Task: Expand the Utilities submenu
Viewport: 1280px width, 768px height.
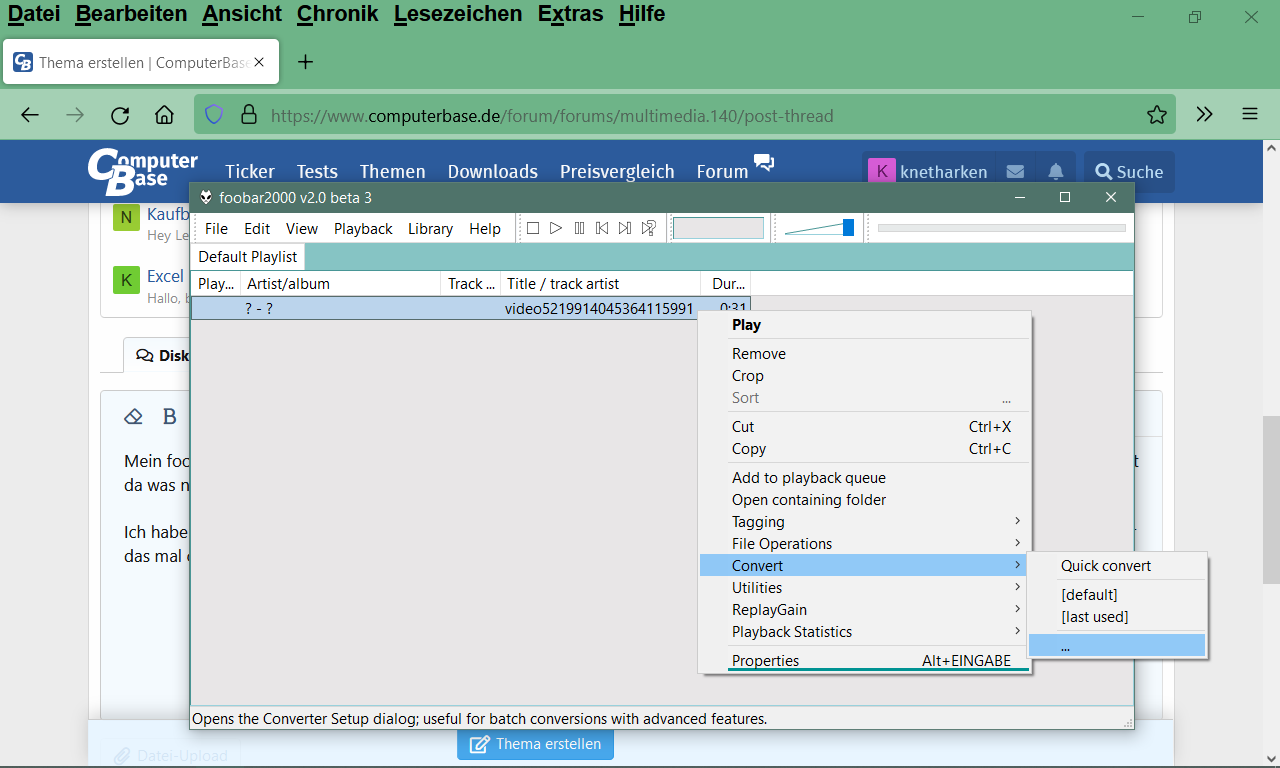Action: point(864,588)
